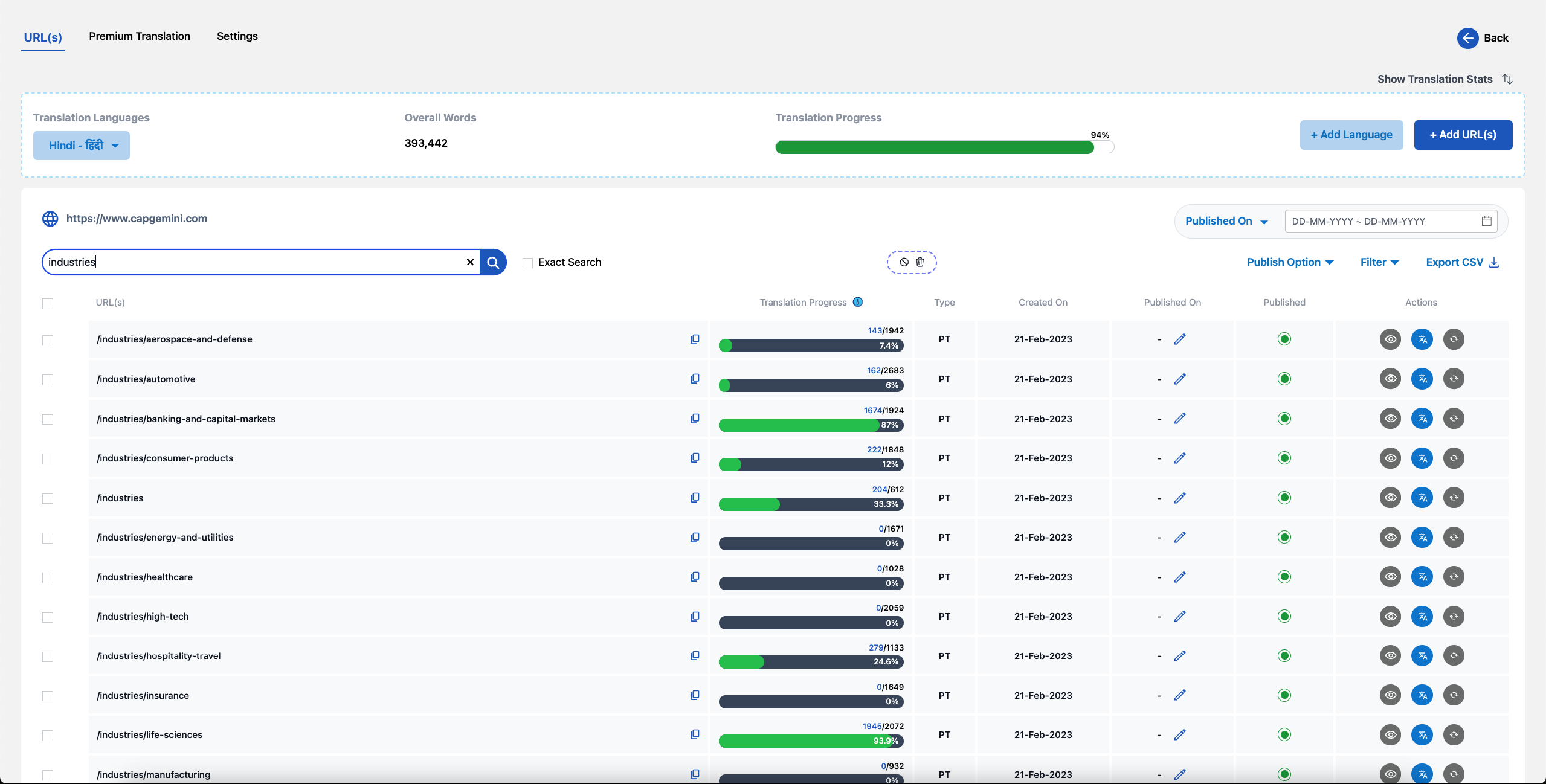This screenshot has width=1546, height=784.
Task: Open the translate icon for /industries/healthcare
Action: coord(1422,577)
